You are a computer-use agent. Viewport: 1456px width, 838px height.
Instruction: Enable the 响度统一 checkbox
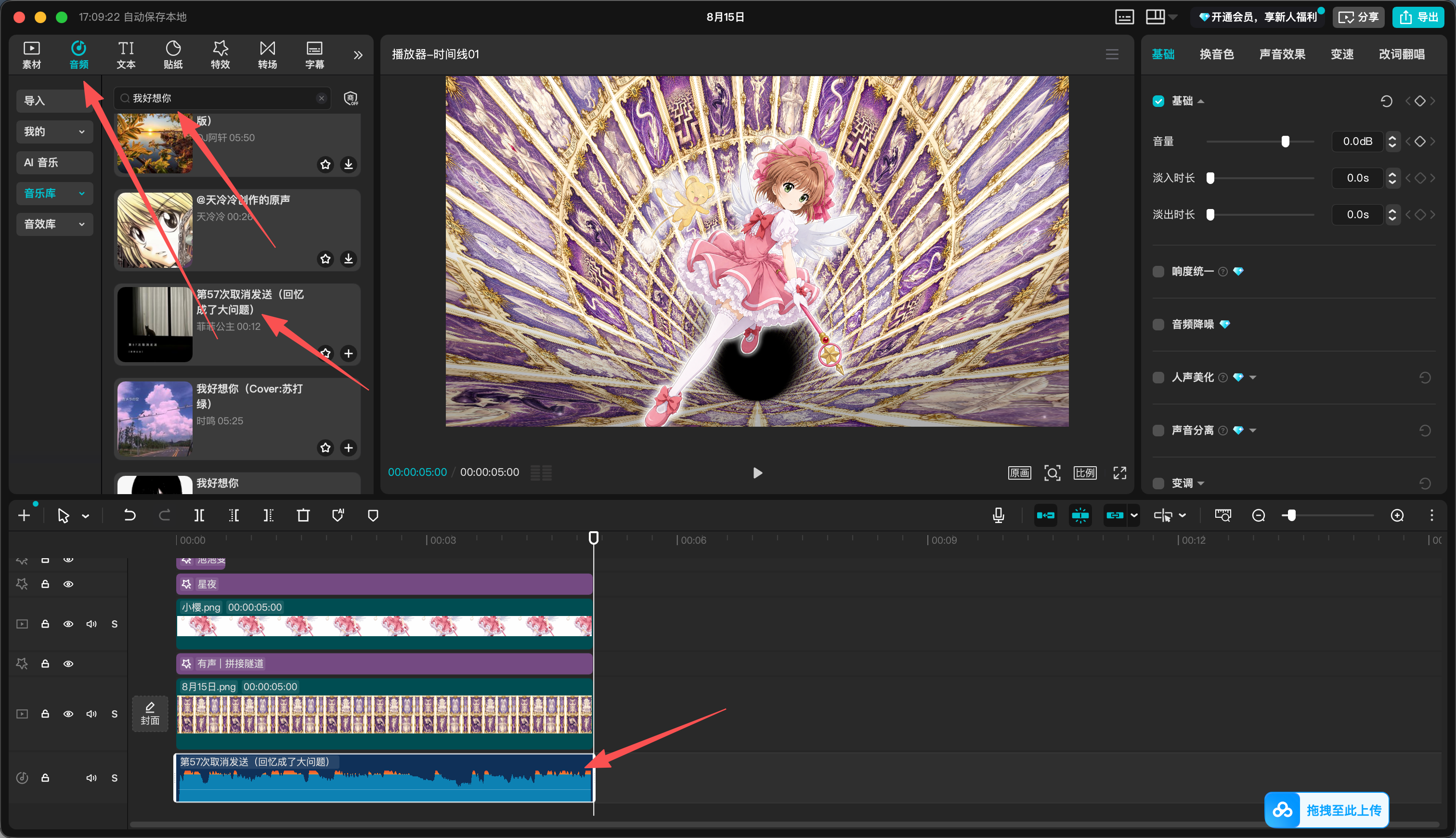[x=1158, y=271]
